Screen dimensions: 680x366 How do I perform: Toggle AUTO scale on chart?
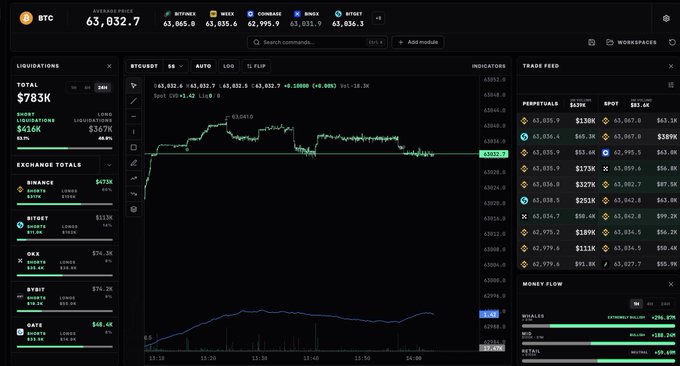pos(203,66)
